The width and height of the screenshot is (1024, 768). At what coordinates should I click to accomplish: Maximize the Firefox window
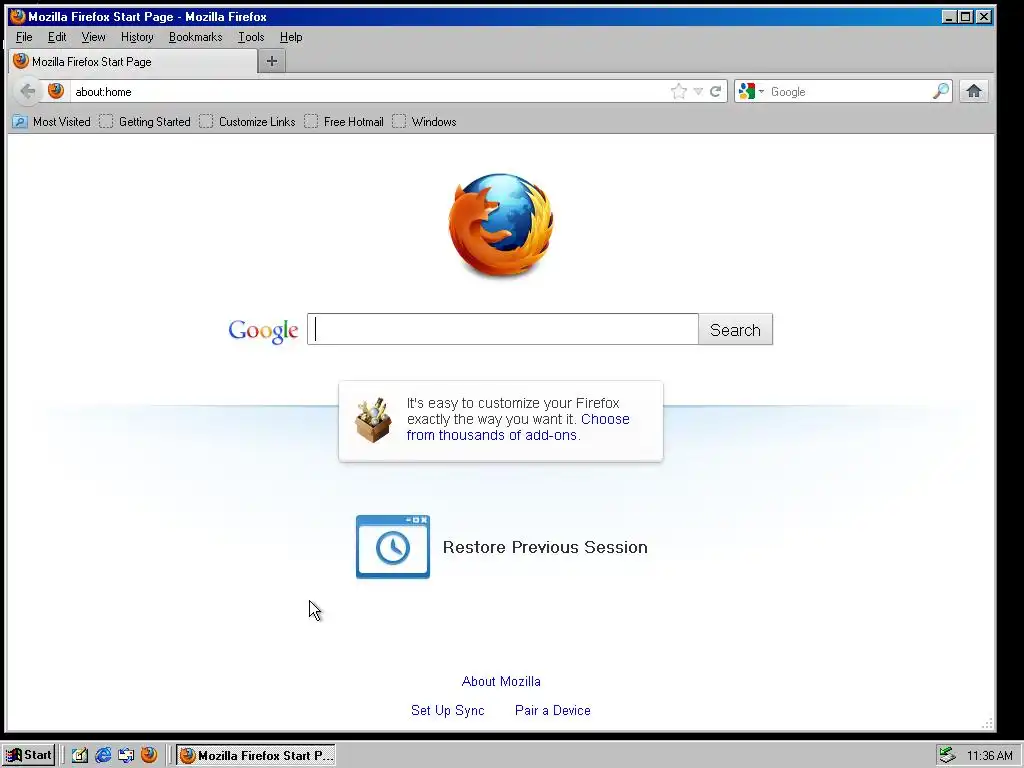click(x=965, y=17)
